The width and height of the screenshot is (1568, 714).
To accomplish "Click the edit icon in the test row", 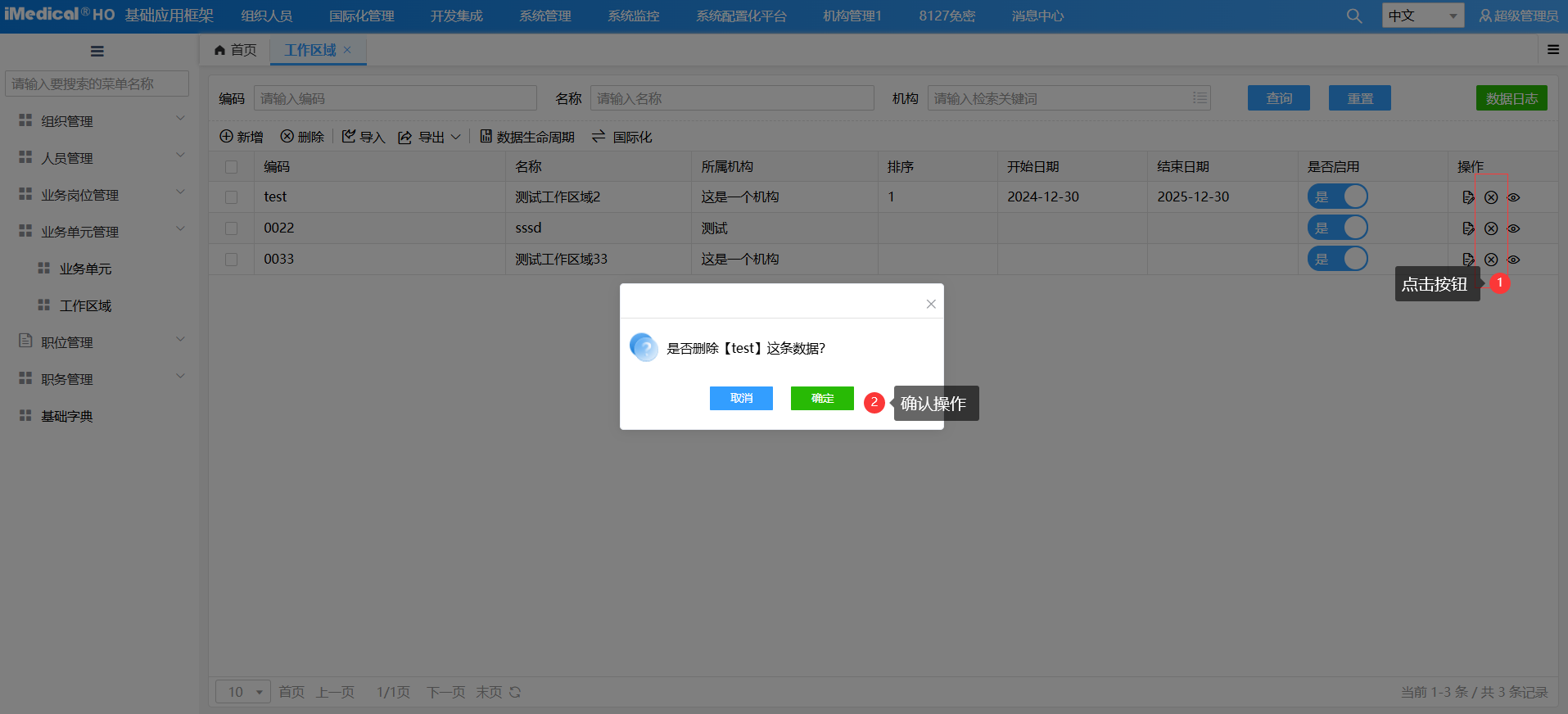I will click(1468, 197).
